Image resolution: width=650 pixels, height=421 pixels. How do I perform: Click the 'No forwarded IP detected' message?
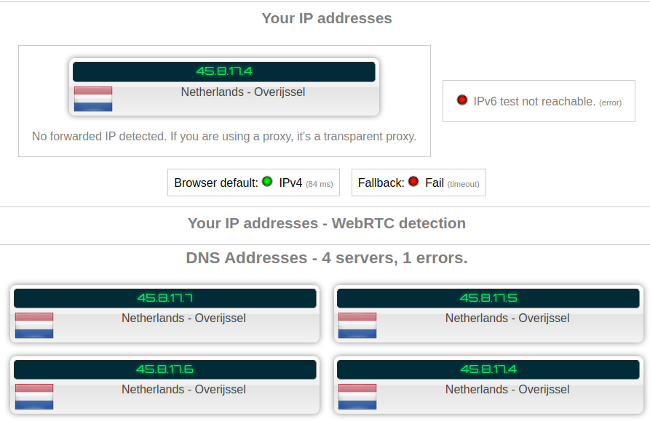pos(224,136)
